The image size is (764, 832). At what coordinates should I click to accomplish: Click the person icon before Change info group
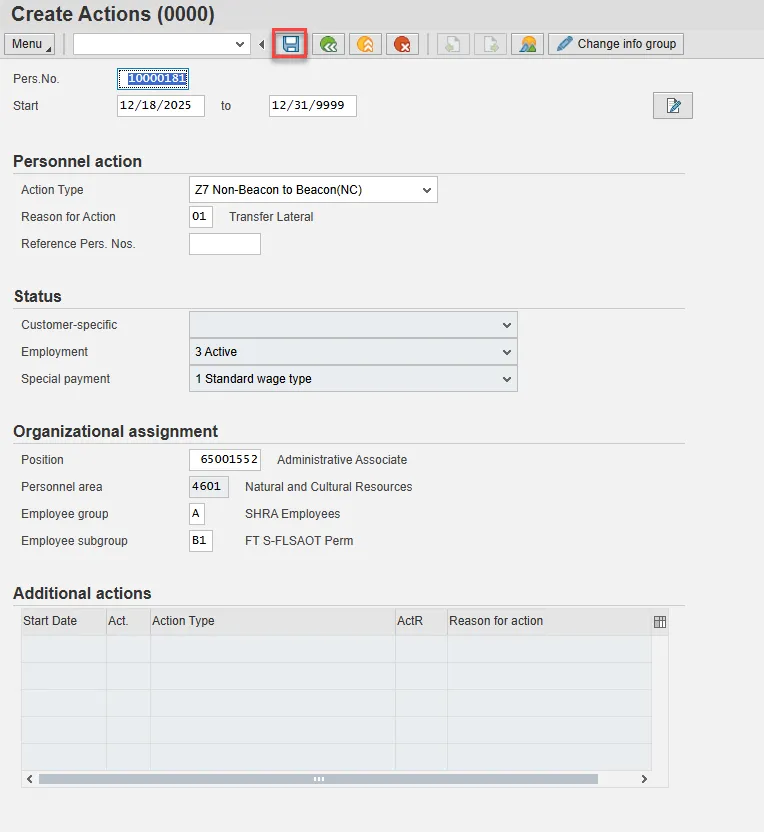coord(527,44)
